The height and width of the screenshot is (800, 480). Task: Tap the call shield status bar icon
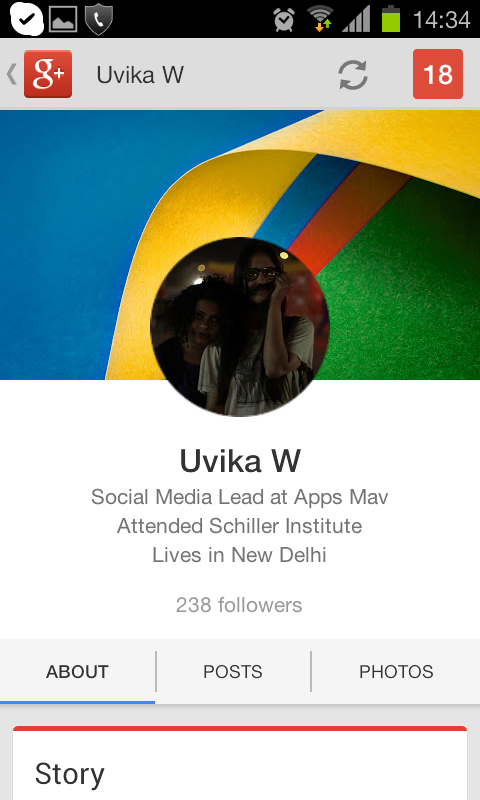point(98,19)
